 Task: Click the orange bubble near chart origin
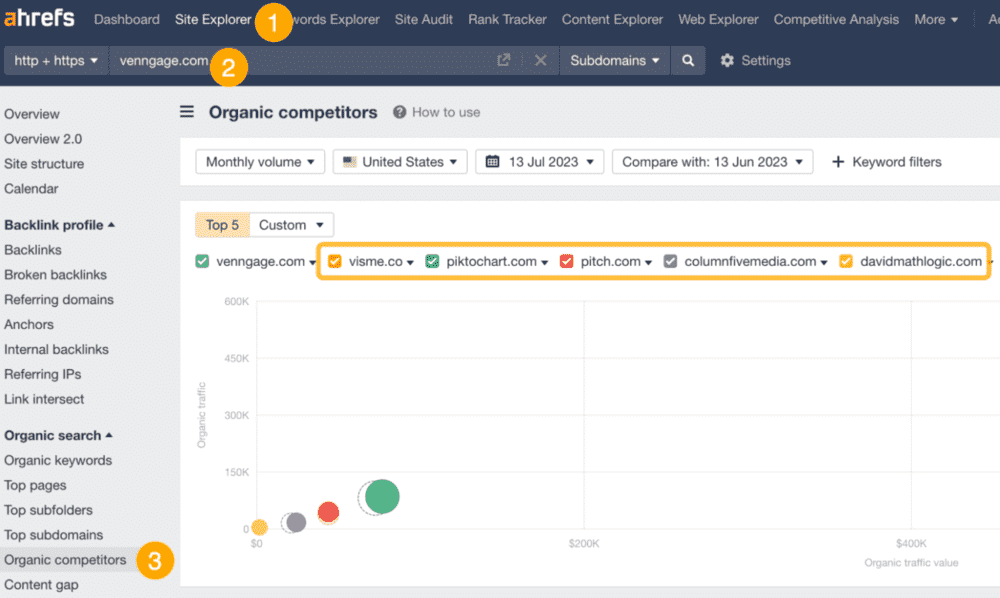[259, 527]
